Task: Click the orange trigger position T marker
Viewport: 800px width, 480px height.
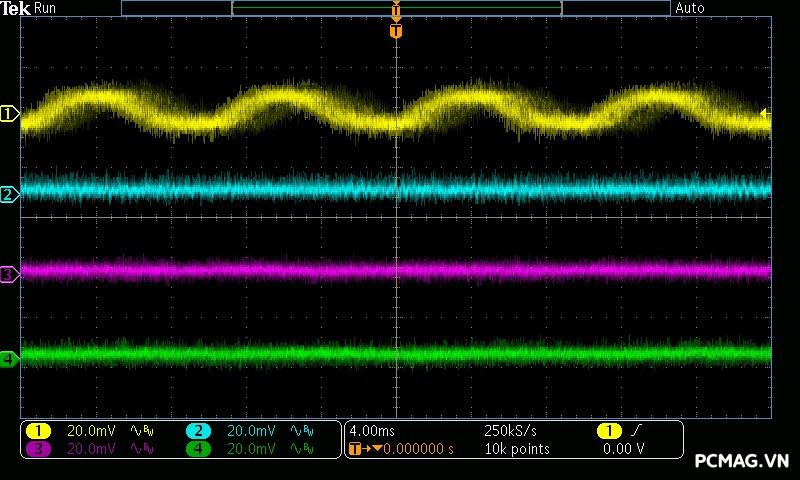Action: (x=396, y=31)
